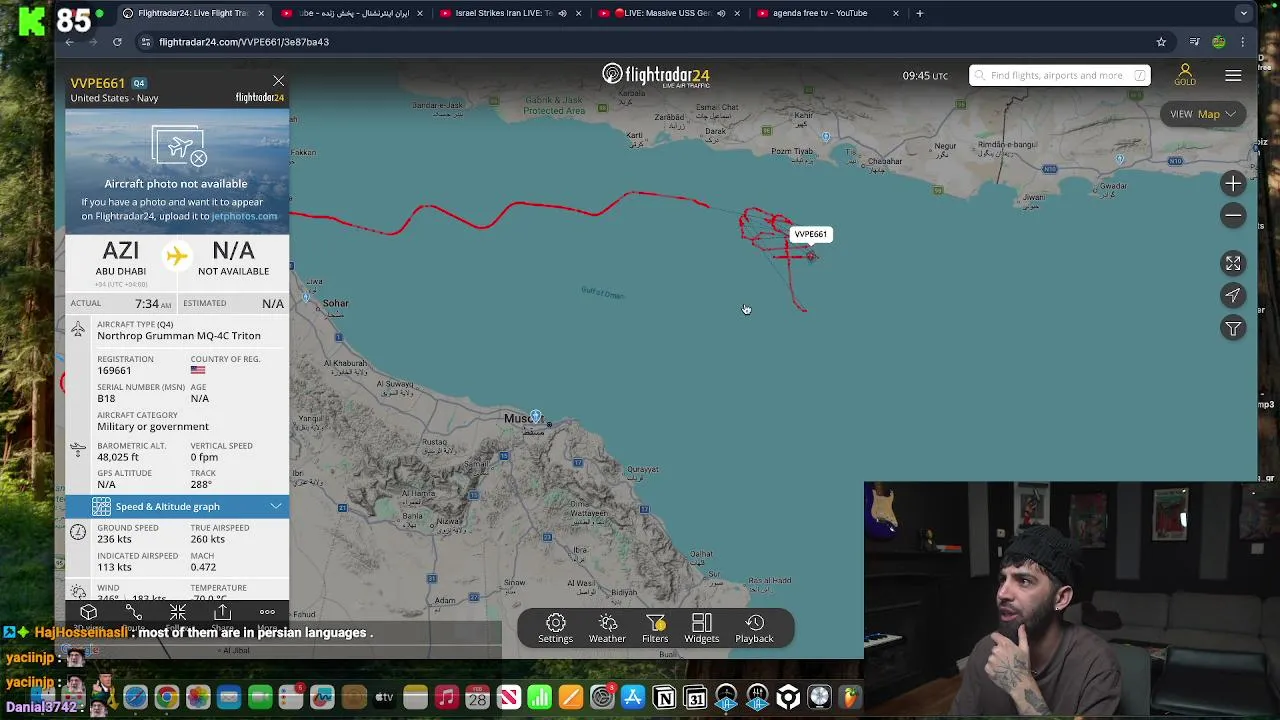Share the VVPE661 flight
This screenshot has width=1280, height=720.
click(222, 614)
